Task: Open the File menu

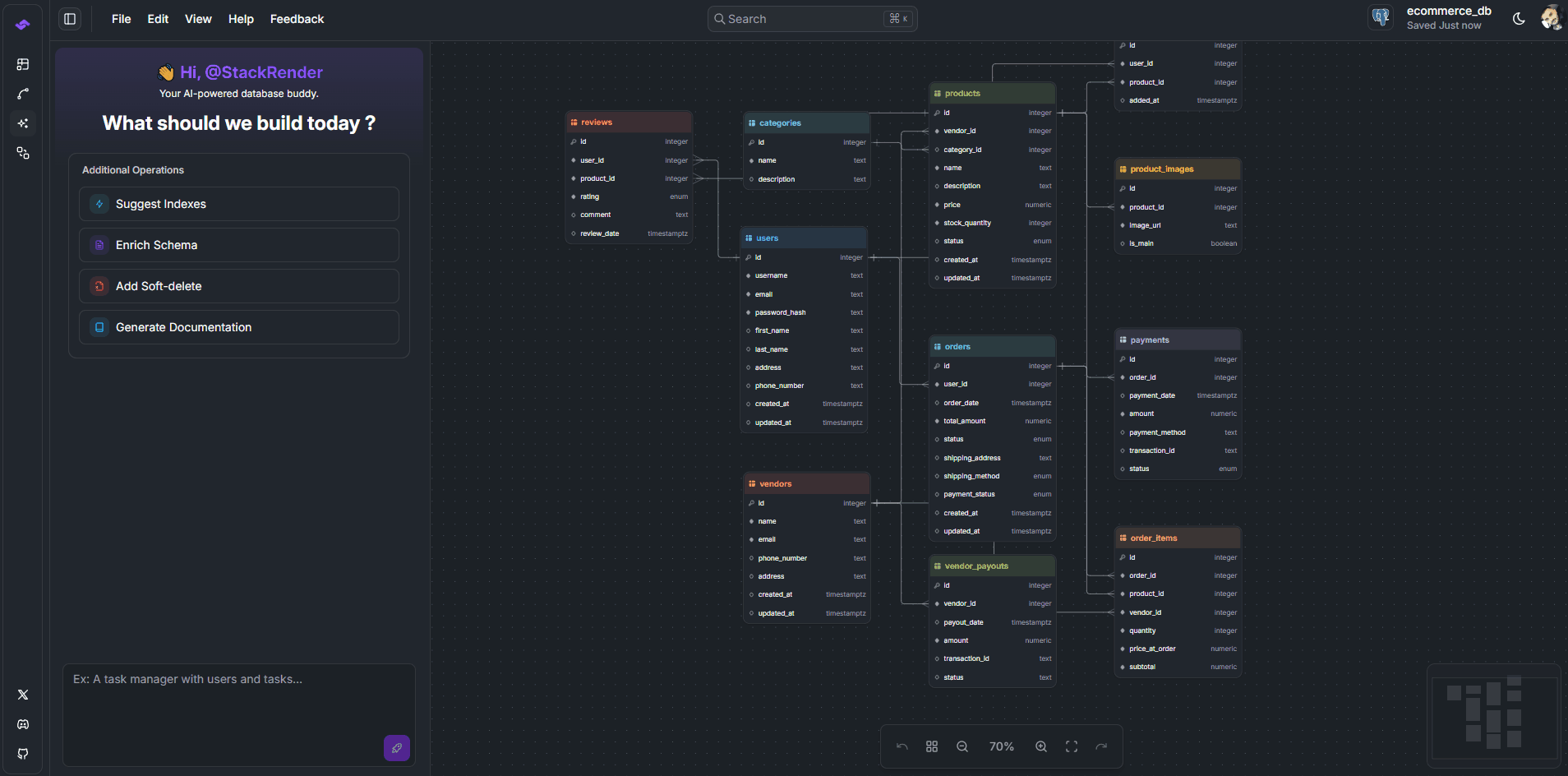Action: point(121,18)
